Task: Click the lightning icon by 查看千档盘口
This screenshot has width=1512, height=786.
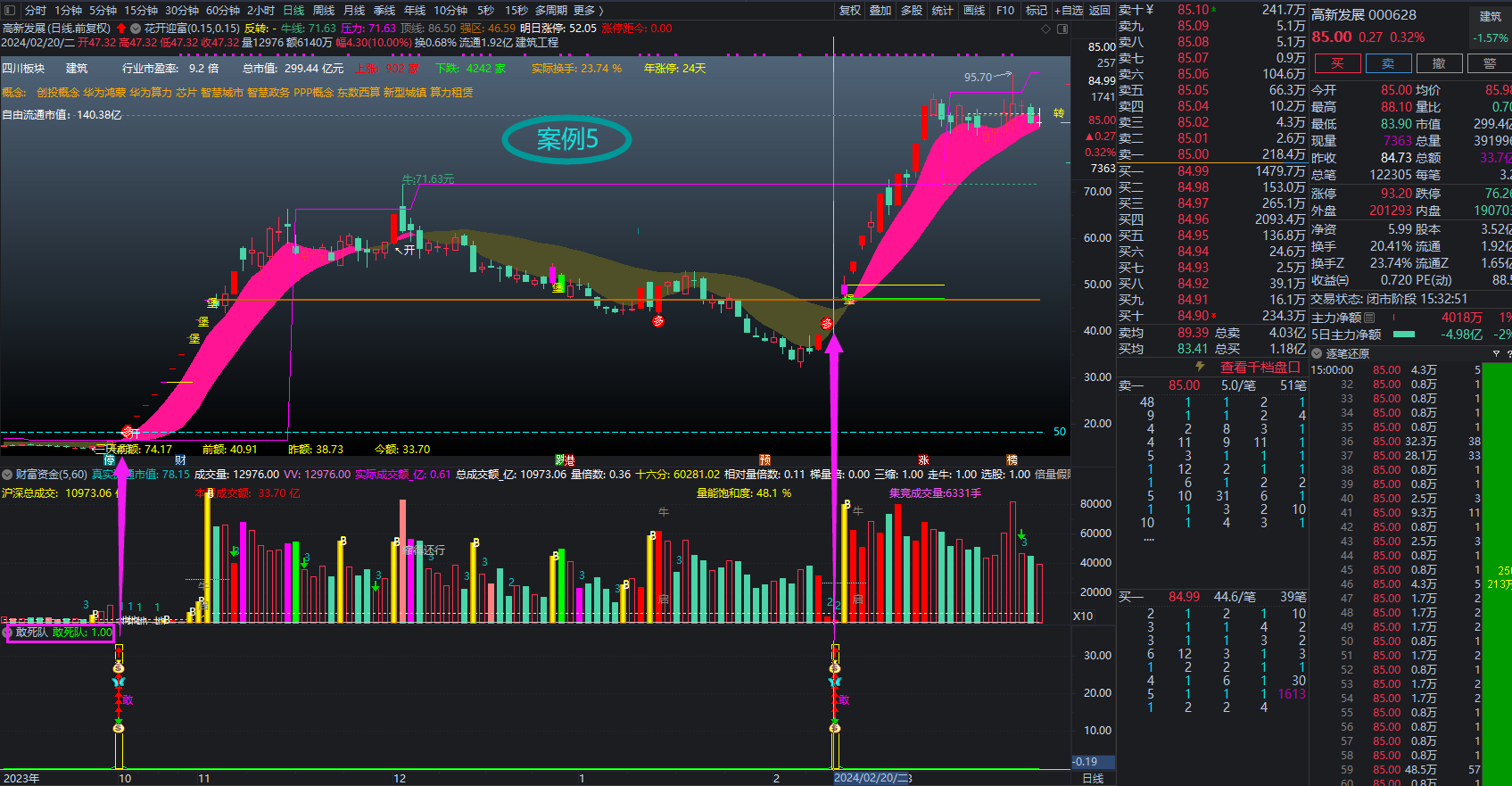Action: [1200, 368]
